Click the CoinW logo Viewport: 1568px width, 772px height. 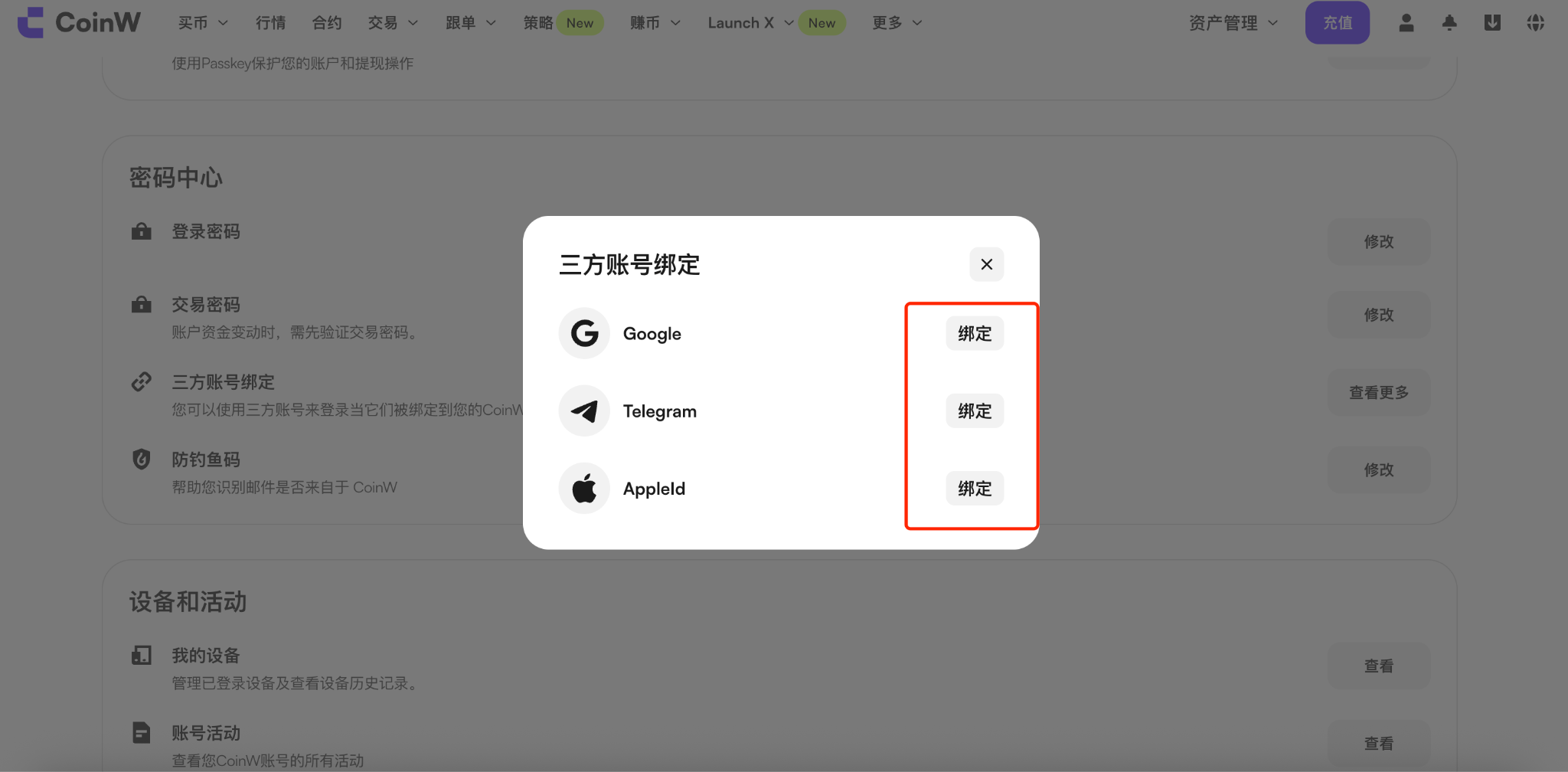[x=79, y=23]
